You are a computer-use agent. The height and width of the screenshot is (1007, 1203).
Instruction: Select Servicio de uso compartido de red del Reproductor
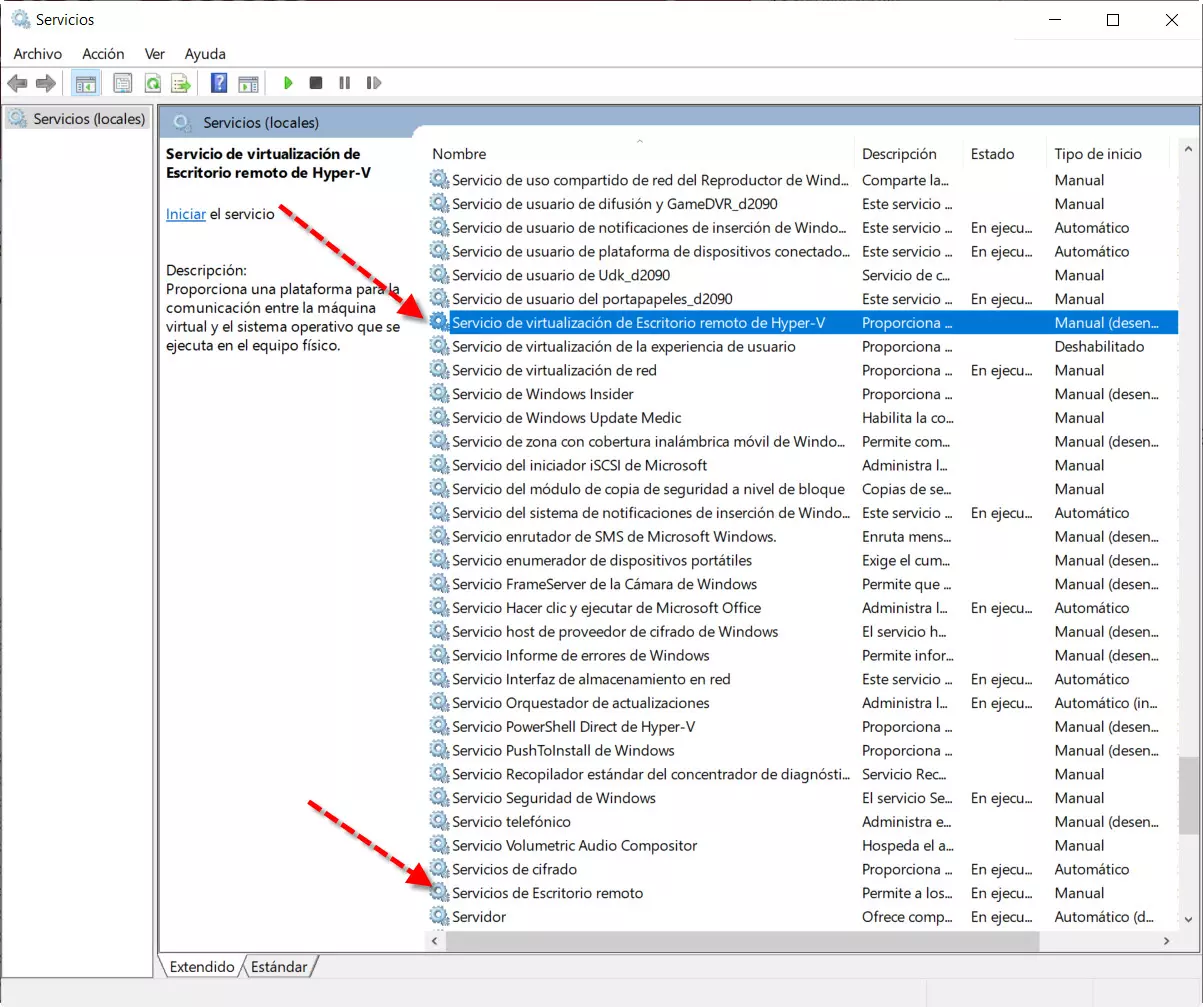point(803,180)
